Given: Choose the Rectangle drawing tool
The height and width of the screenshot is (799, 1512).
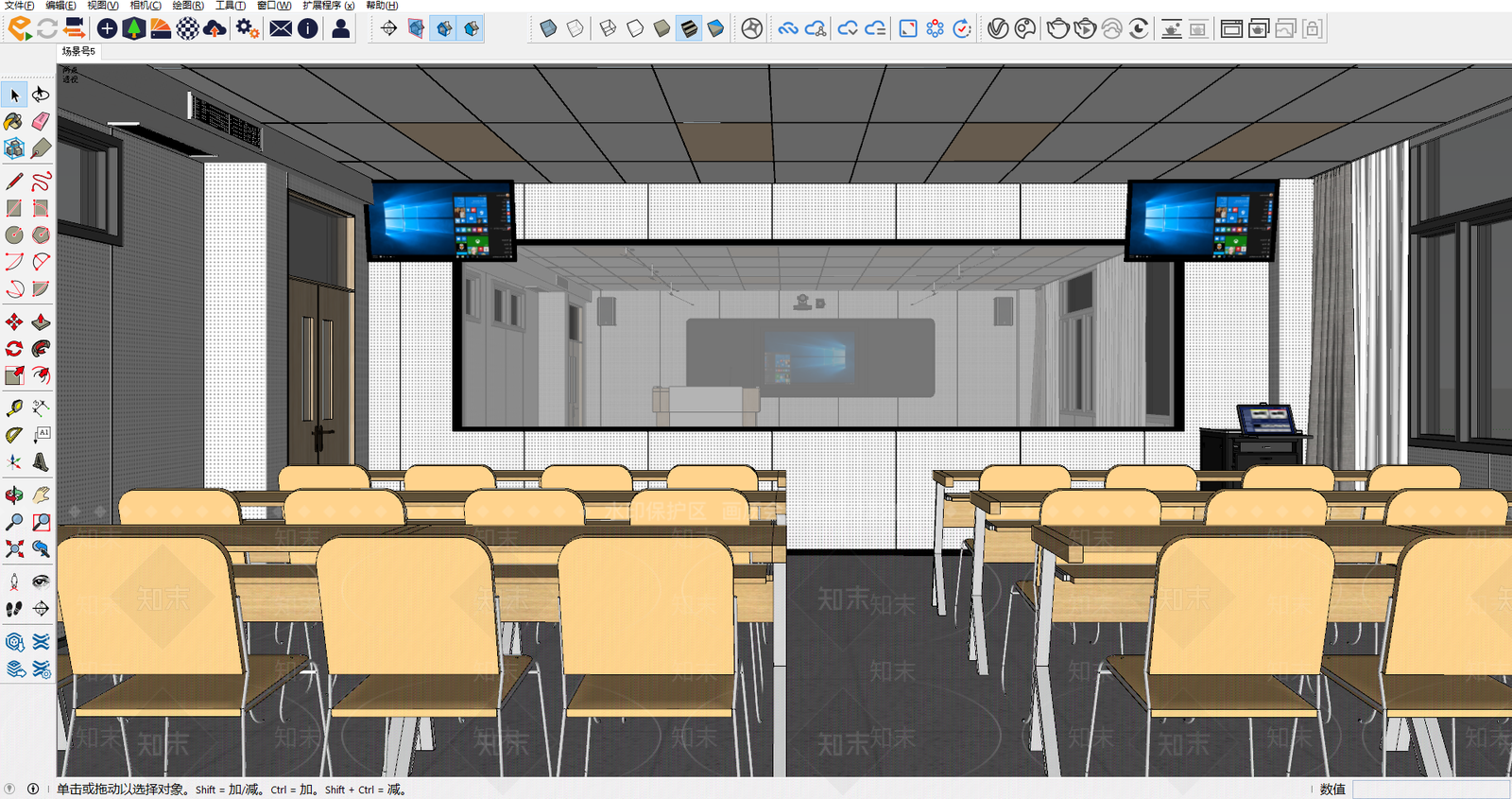Looking at the screenshot, I should click(x=14, y=208).
